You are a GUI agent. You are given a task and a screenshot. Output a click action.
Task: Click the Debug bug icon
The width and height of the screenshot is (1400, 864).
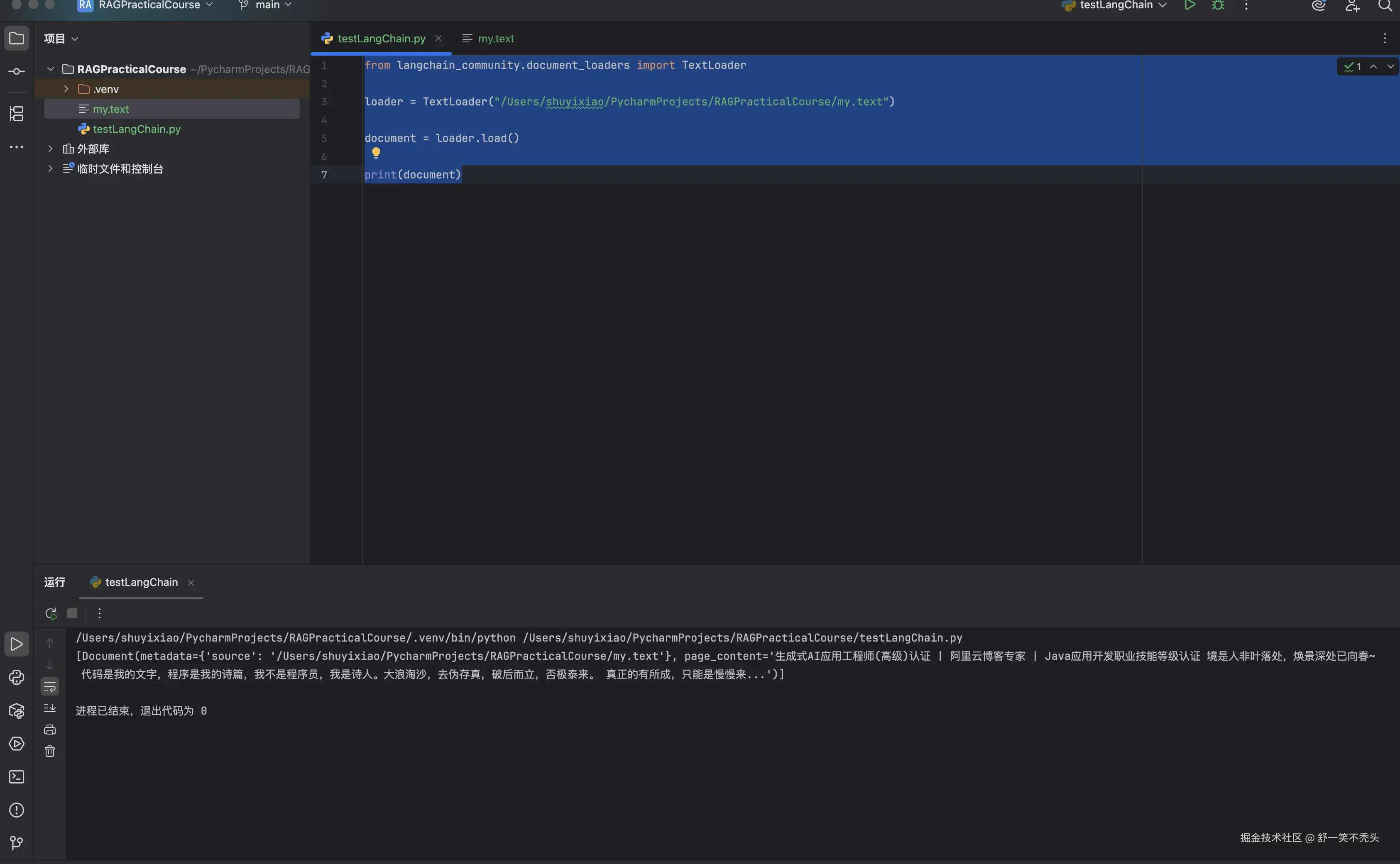pyautogui.click(x=1218, y=6)
